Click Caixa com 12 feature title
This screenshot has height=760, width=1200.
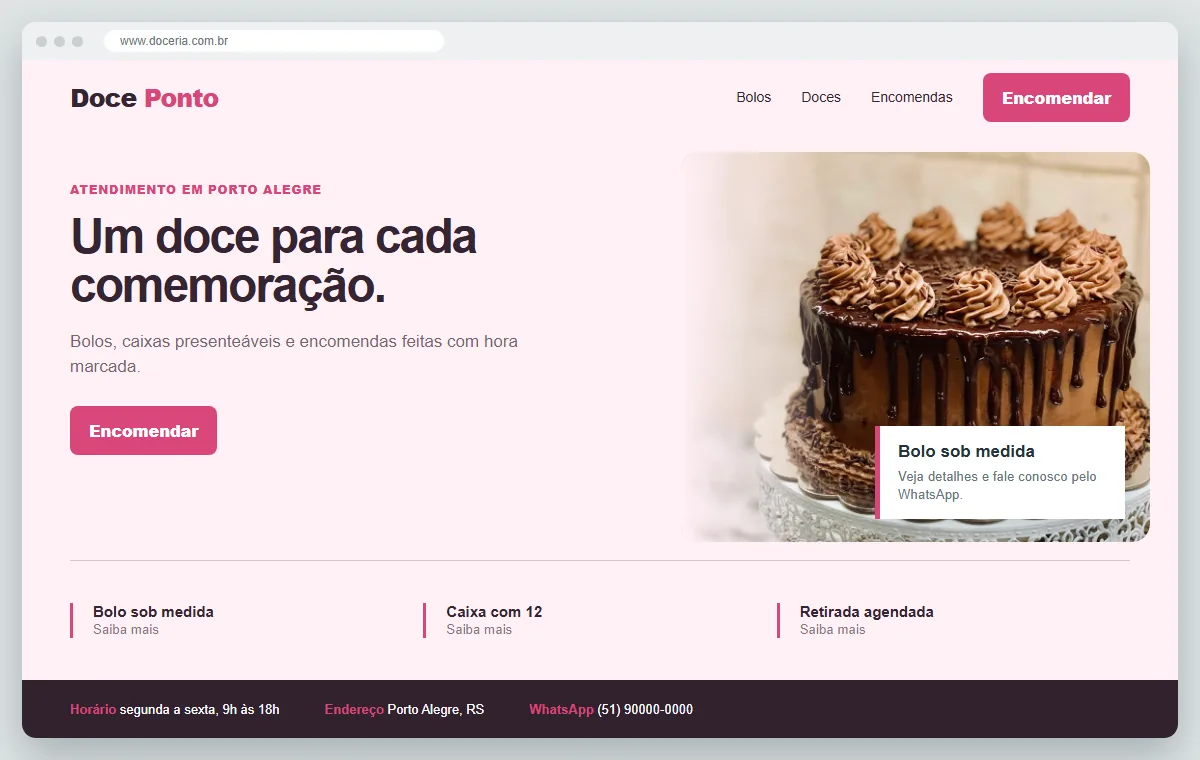pyautogui.click(x=494, y=612)
